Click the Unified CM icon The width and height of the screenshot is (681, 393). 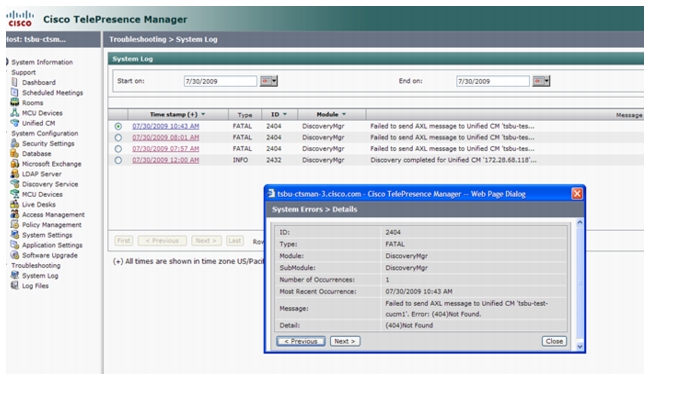(15, 123)
